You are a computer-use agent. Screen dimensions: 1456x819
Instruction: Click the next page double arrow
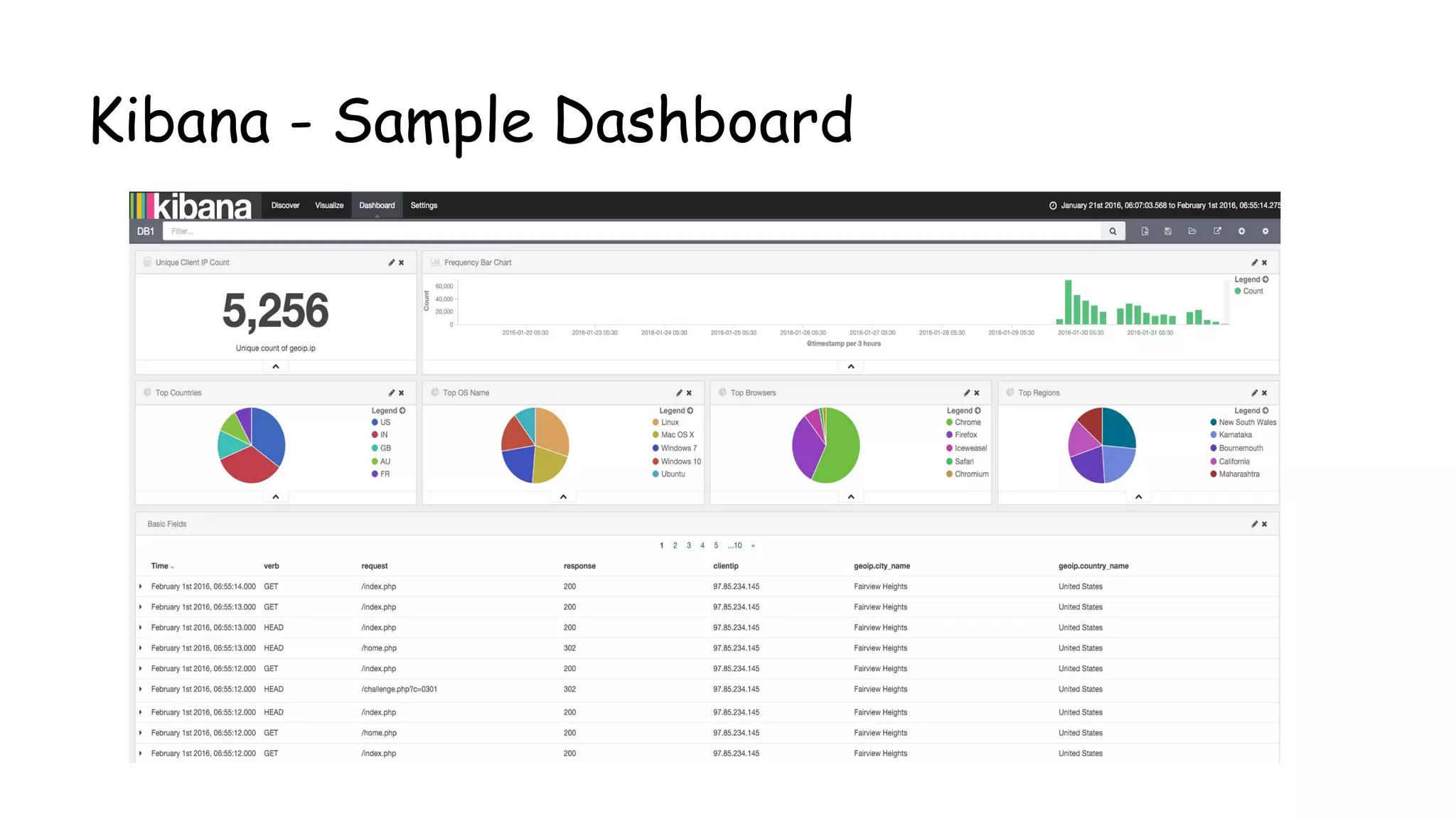click(x=753, y=546)
